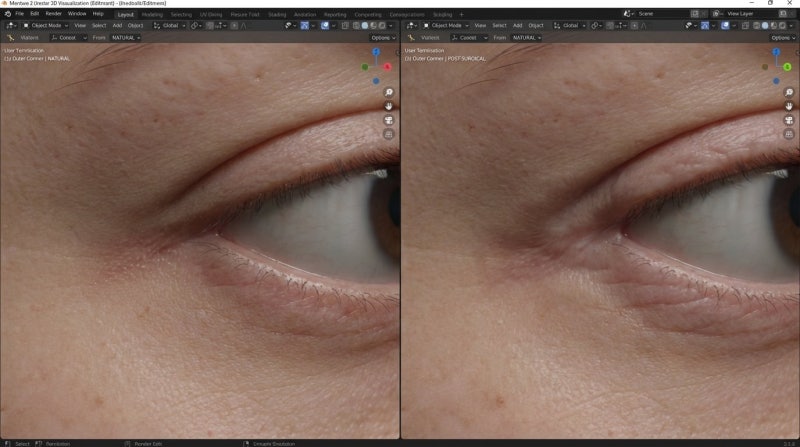Viewport: 800px width, 447px height.
Task: Switch to the Modeling workspace tab
Action: tap(152, 15)
